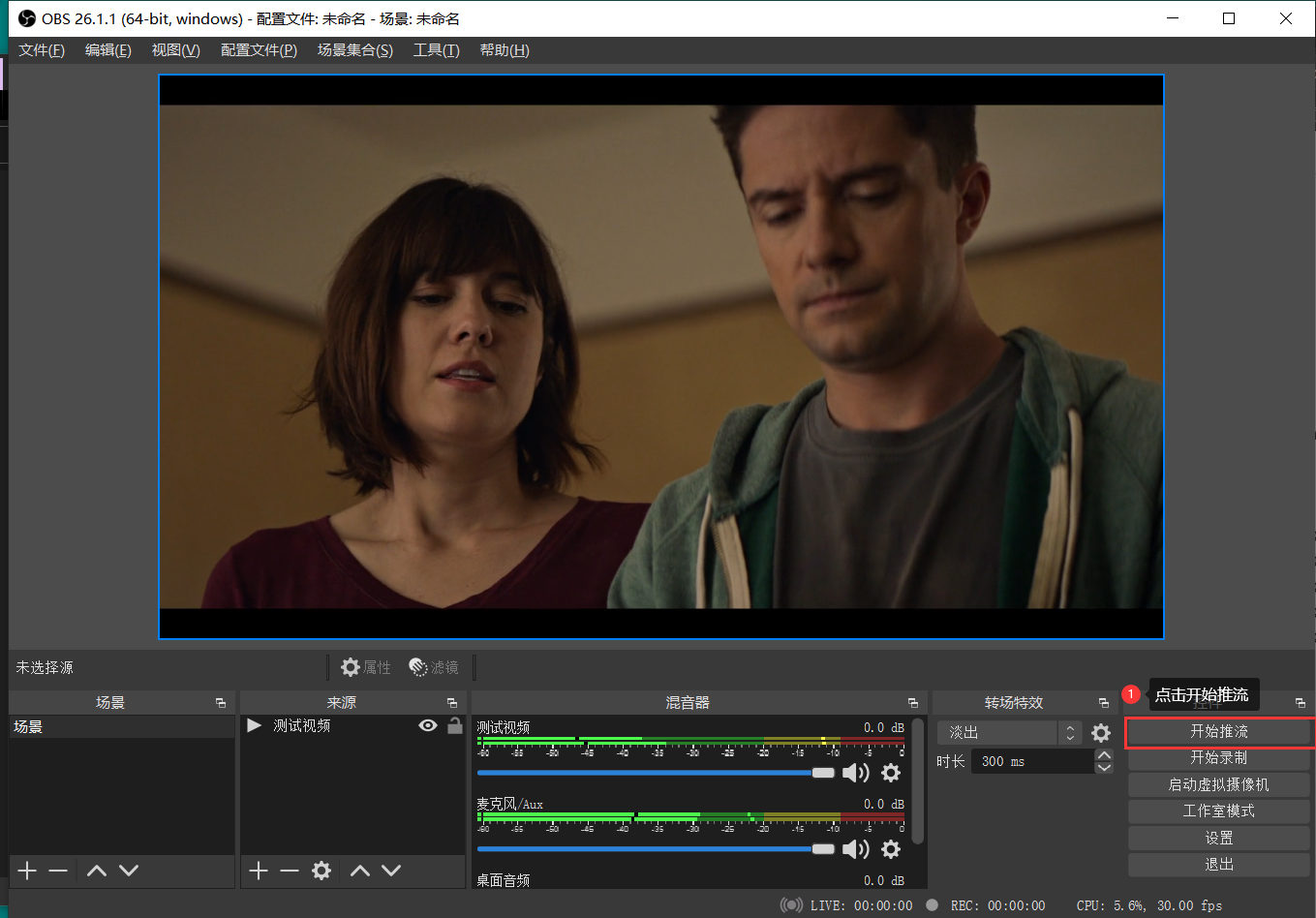
Task: Click the 桌面音频 mixer channel label
Action: point(504,880)
